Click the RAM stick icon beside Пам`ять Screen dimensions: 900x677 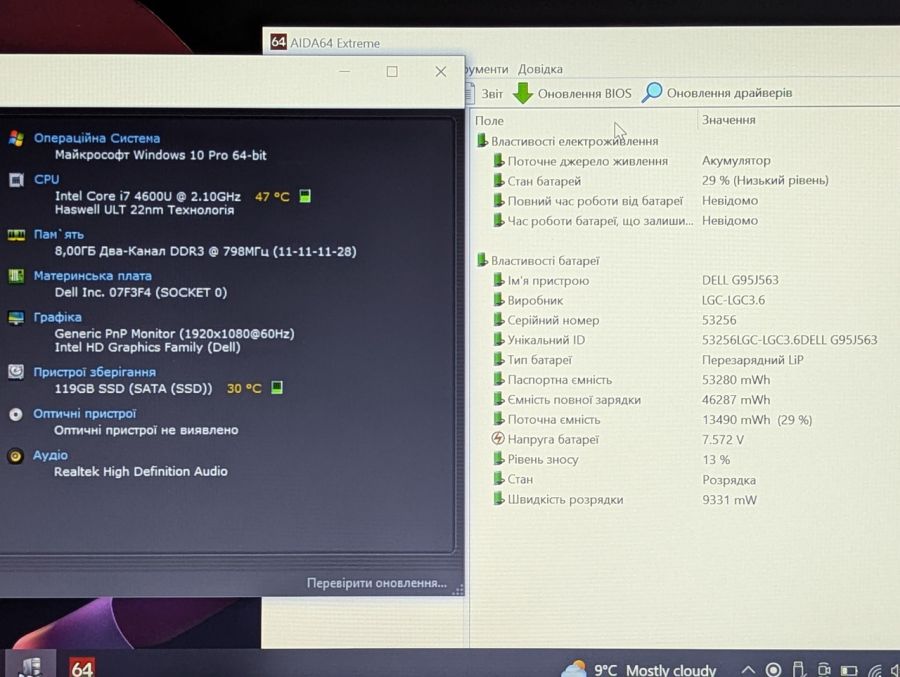[x=16, y=235]
